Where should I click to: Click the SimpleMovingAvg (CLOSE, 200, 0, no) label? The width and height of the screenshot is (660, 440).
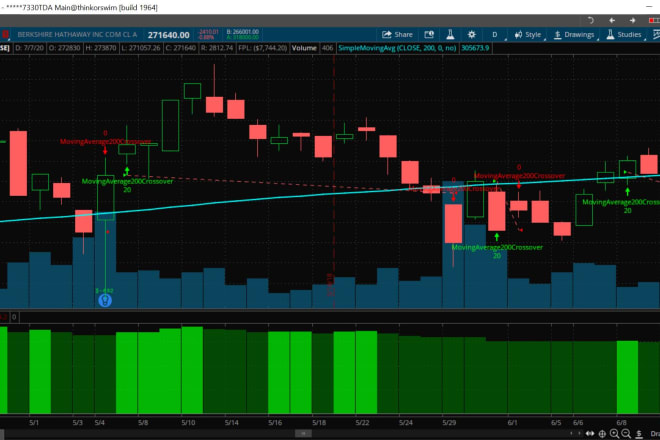(397, 48)
